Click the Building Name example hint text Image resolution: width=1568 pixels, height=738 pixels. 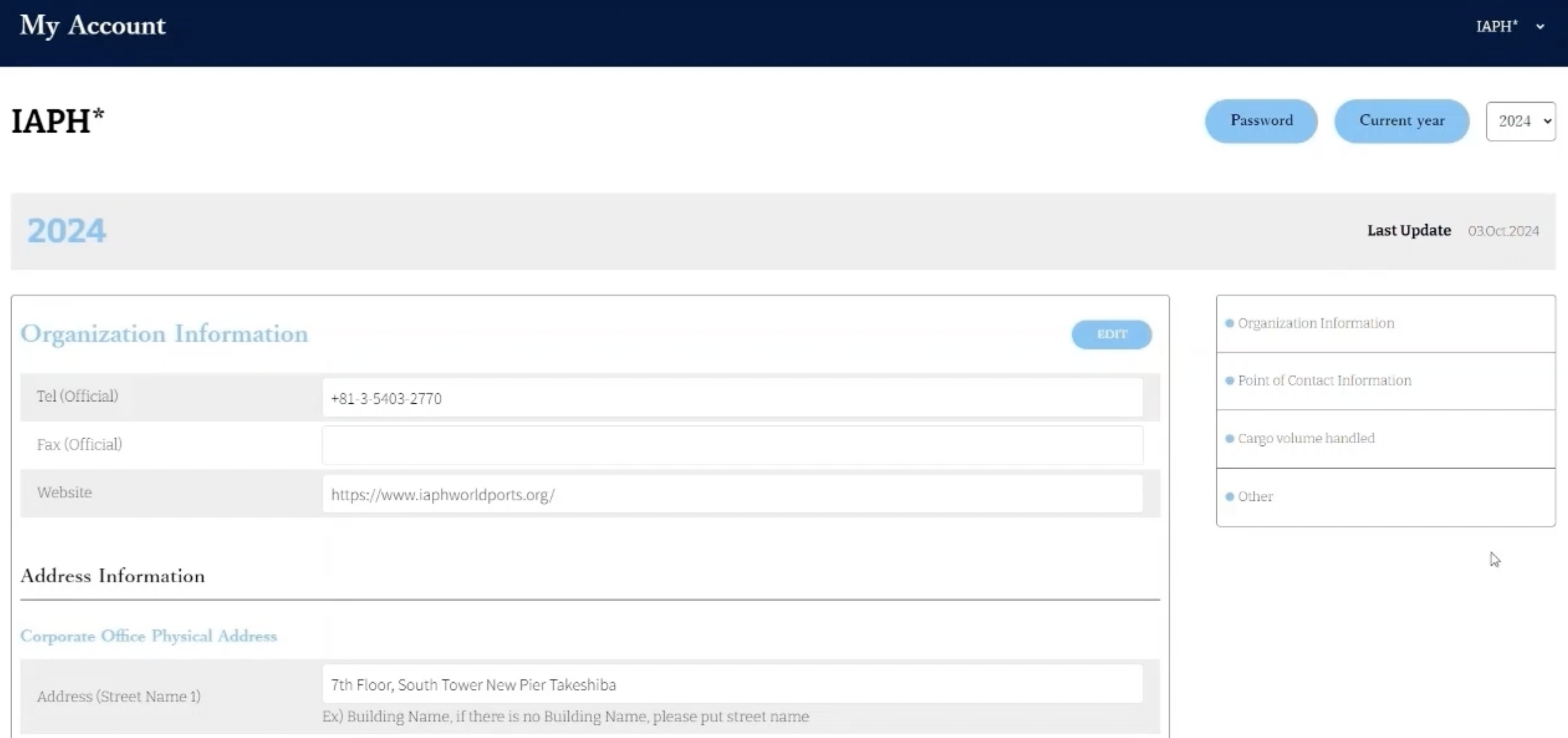pos(566,716)
